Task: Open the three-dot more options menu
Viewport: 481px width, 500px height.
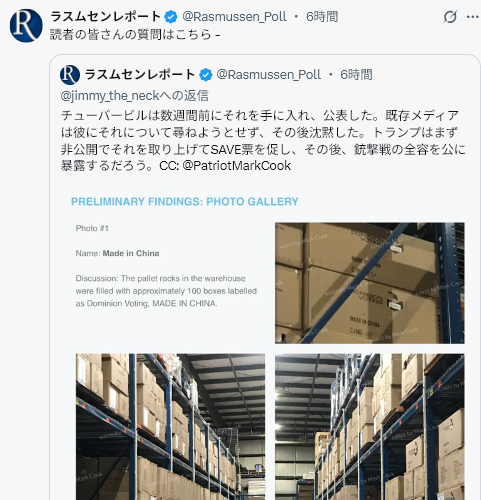Action: [x=473, y=17]
